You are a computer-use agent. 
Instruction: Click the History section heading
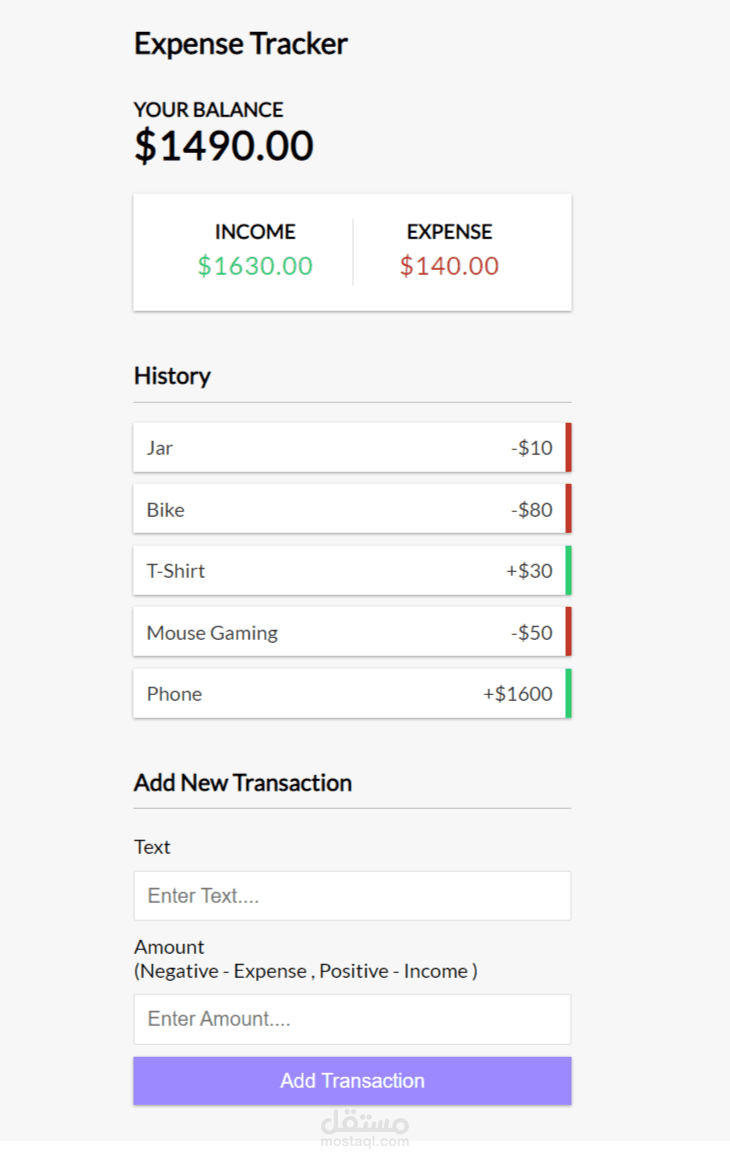[x=172, y=376]
